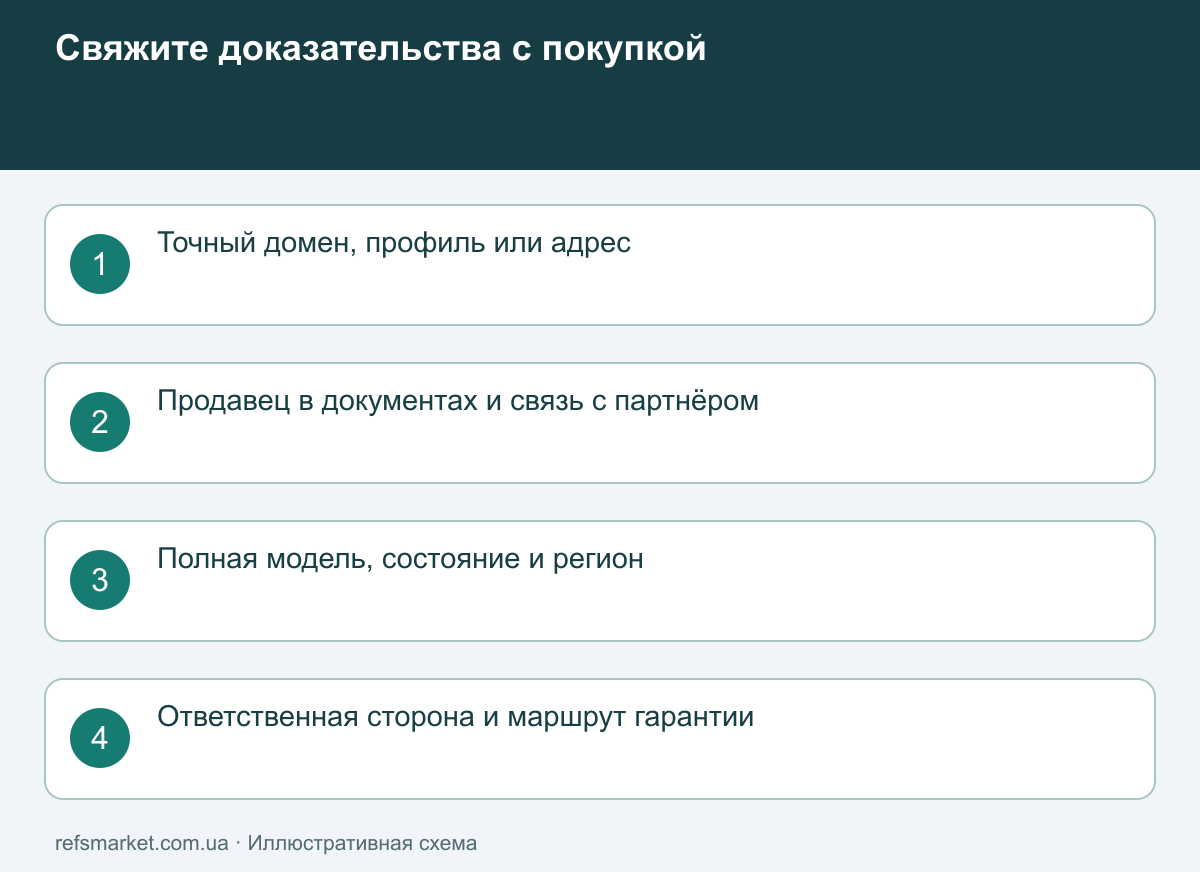Click text 'Продавец в документах и связь с партнёром'
Viewport: 1200px width, 872px height.
click(458, 401)
